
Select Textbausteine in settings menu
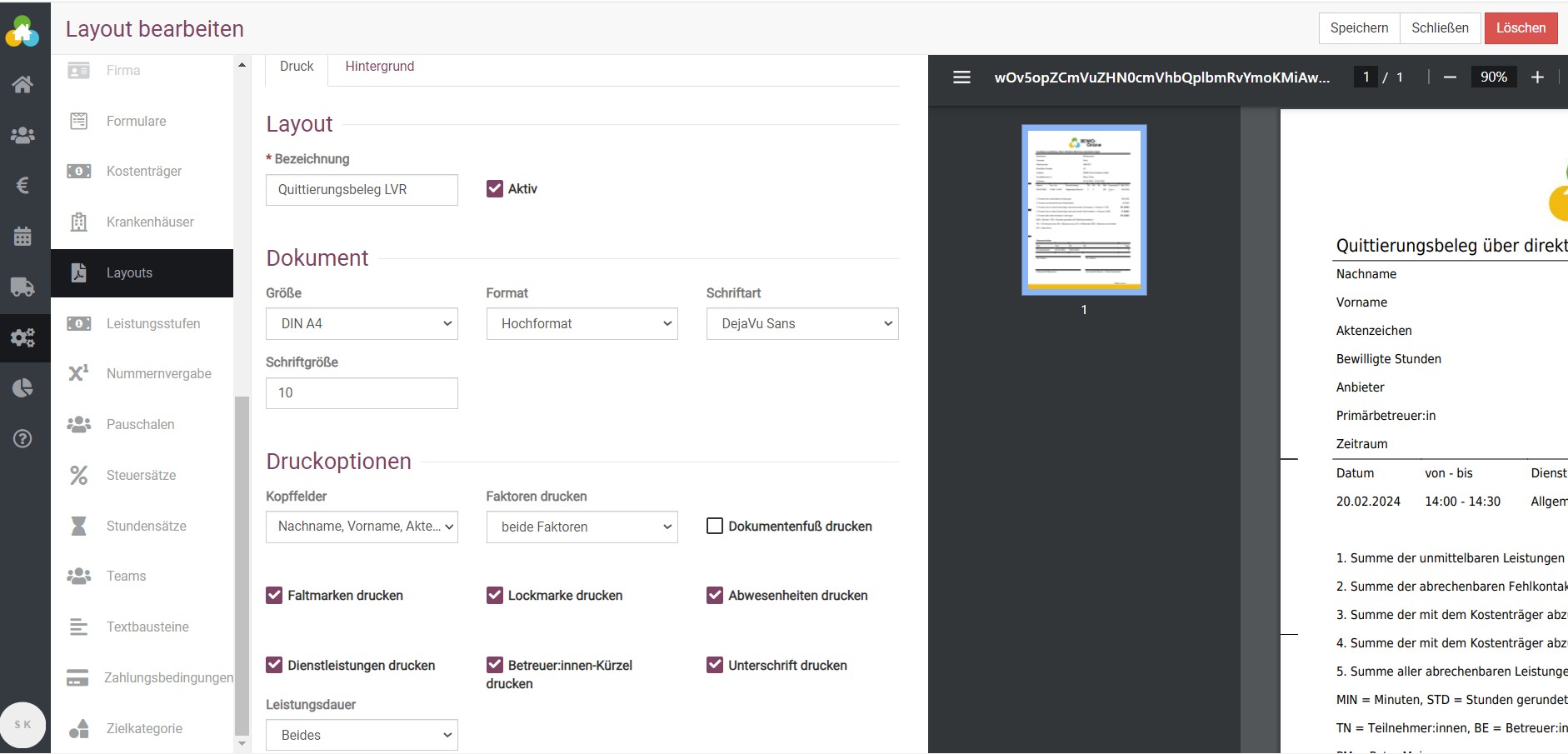(147, 627)
